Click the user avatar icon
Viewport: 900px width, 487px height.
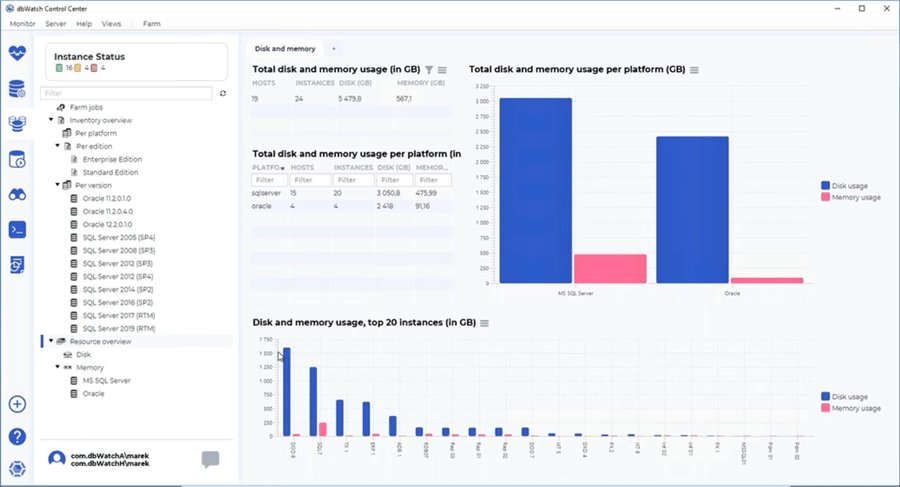pyautogui.click(x=56, y=459)
